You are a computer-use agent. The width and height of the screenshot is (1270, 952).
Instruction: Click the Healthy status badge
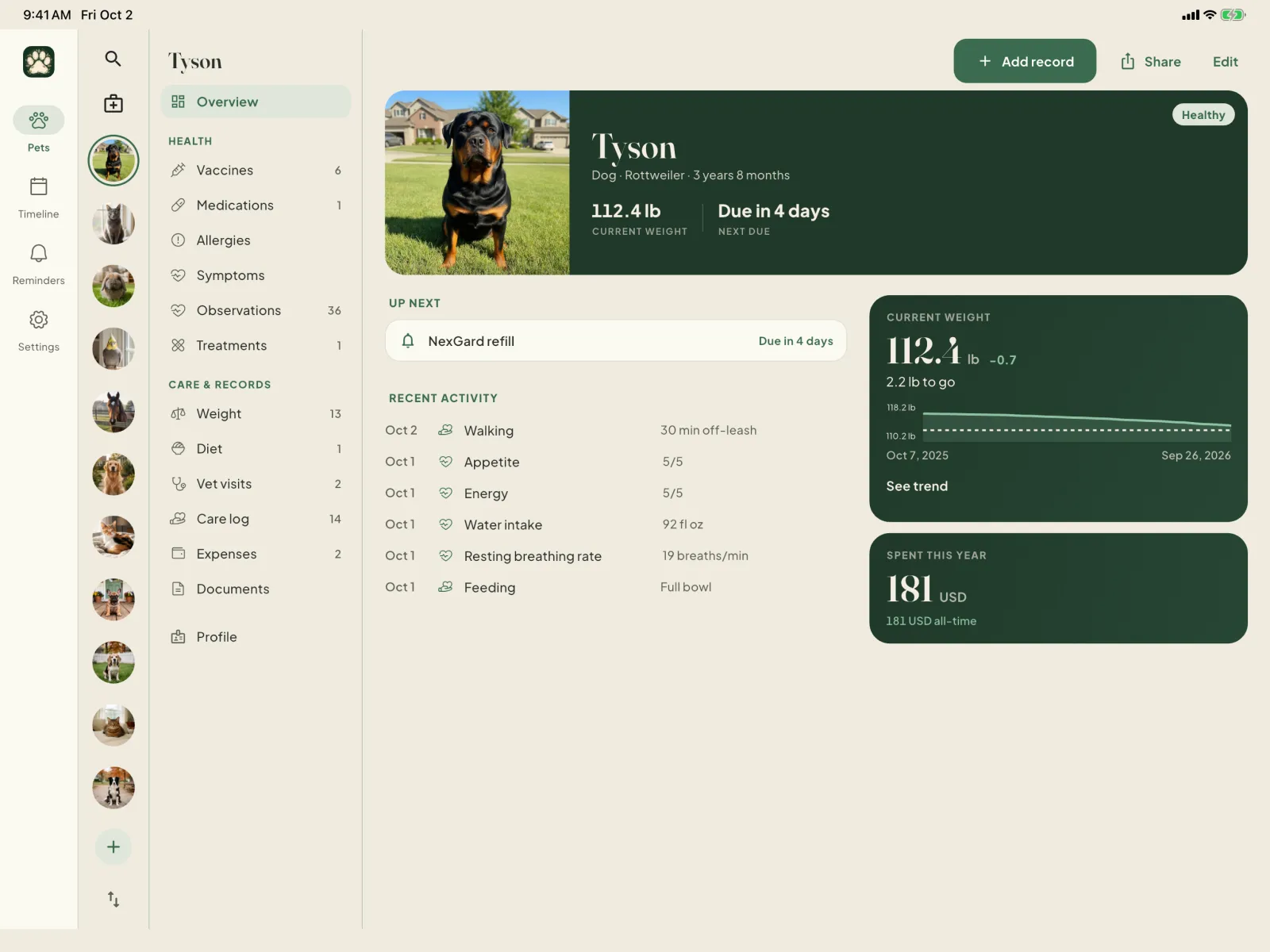(x=1203, y=115)
